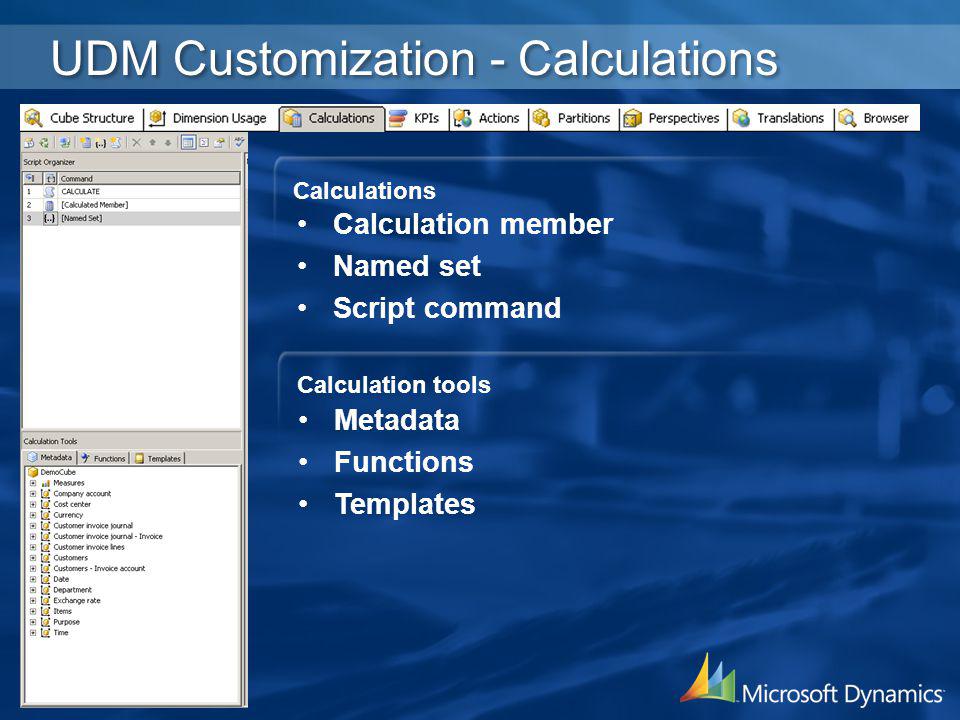
Task: Click the Measures bar chart icon
Action: [45, 483]
